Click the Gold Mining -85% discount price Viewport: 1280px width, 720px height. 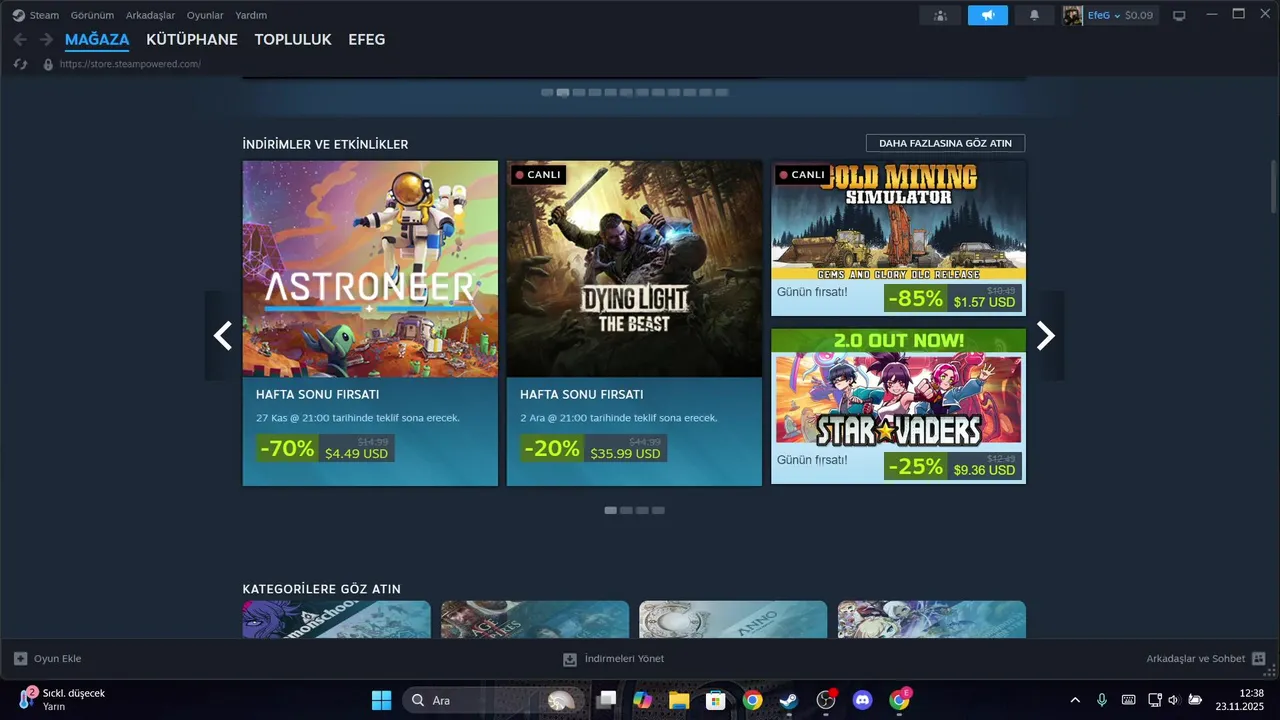pyautogui.click(x=953, y=298)
